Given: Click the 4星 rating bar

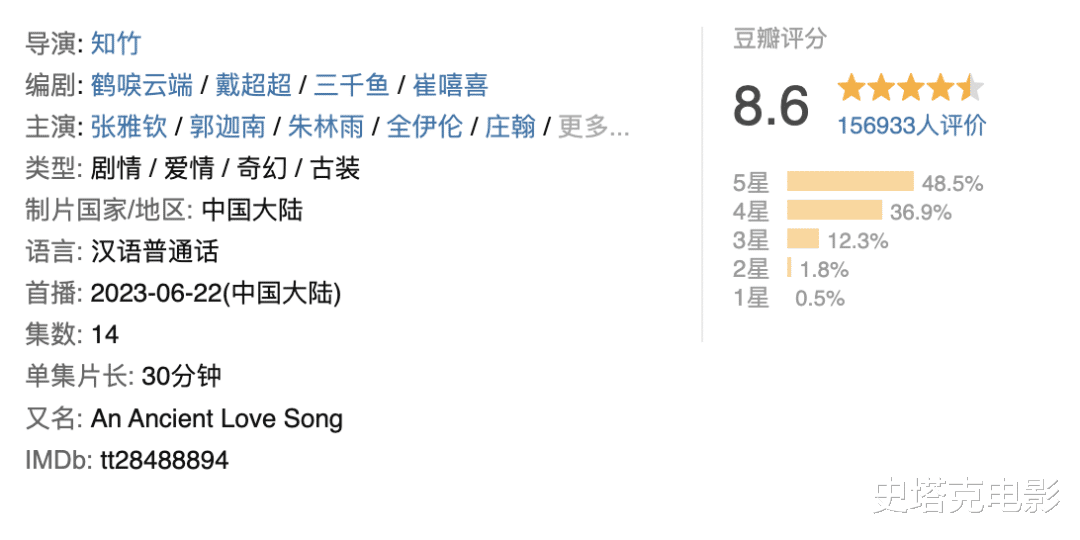Looking at the screenshot, I should click(834, 211).
